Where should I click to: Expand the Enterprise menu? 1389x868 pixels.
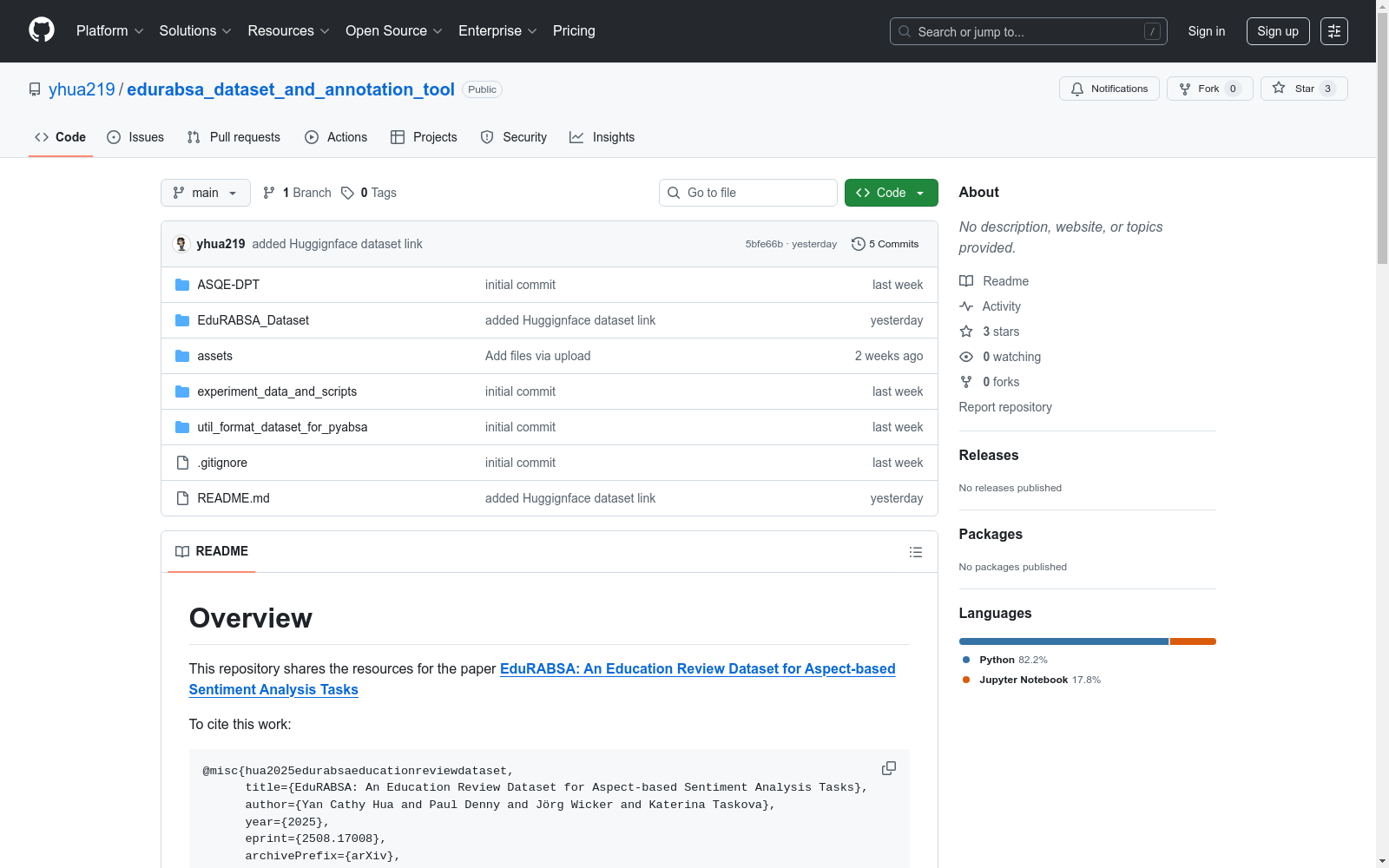[x=498, y=30]
